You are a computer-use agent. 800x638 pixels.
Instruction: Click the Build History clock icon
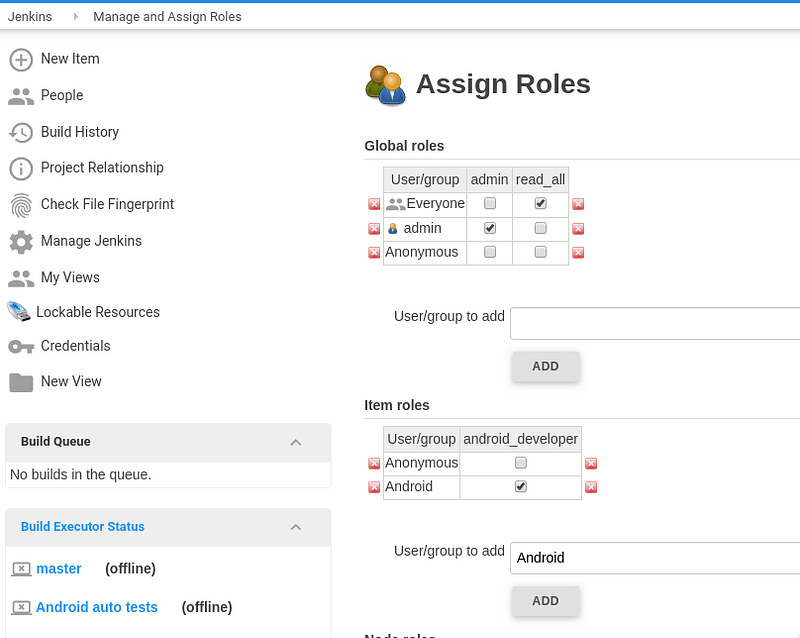21,132
